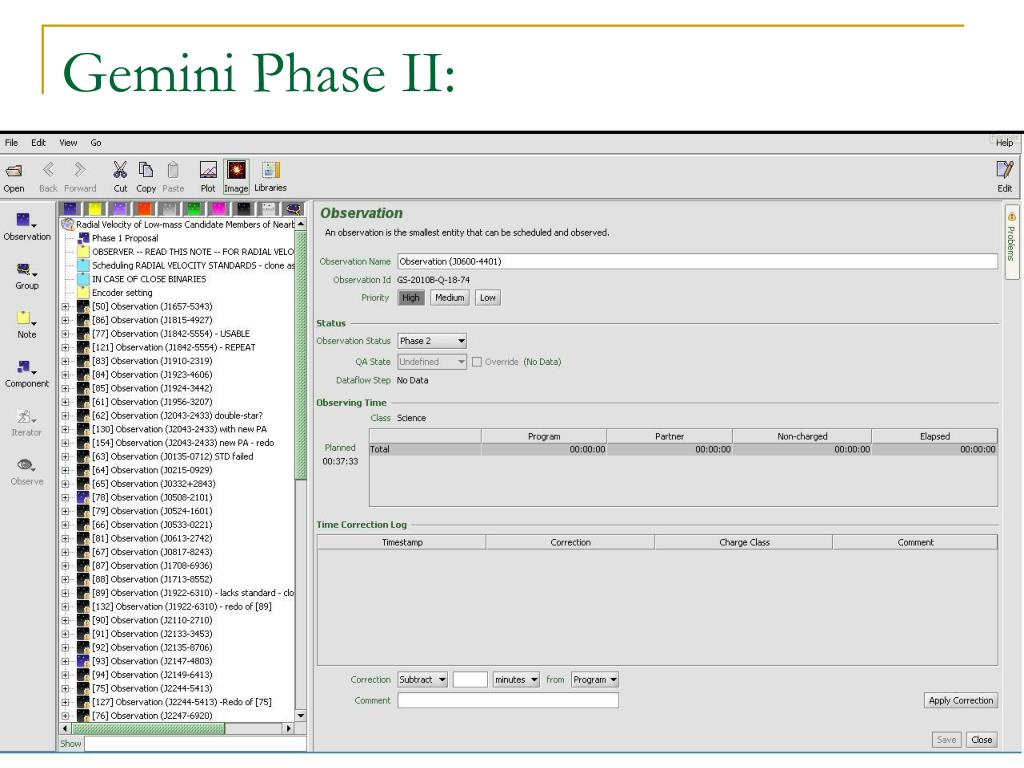
Task: Open the Go menu
Action: 95,142
